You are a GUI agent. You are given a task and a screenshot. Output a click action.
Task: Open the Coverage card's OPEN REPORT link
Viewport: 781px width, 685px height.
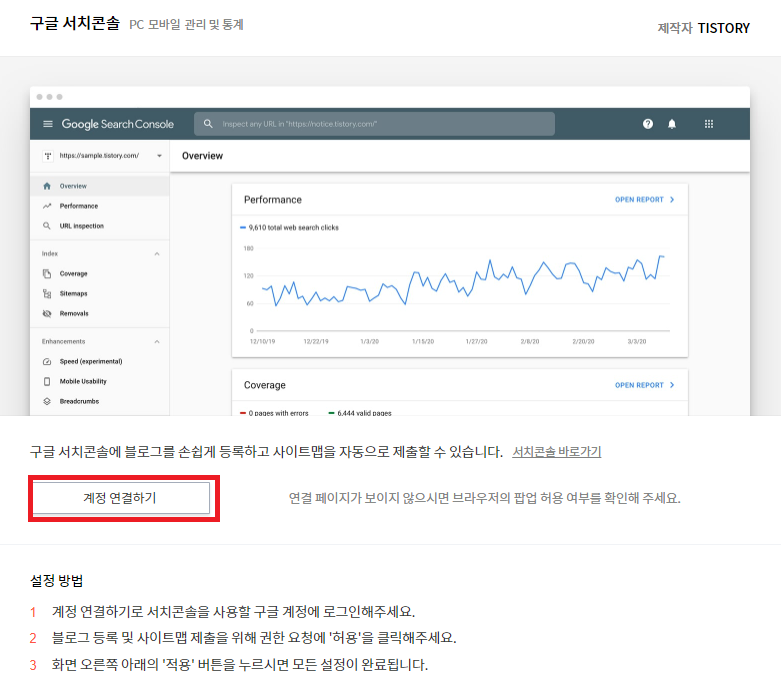coord(645,385)
